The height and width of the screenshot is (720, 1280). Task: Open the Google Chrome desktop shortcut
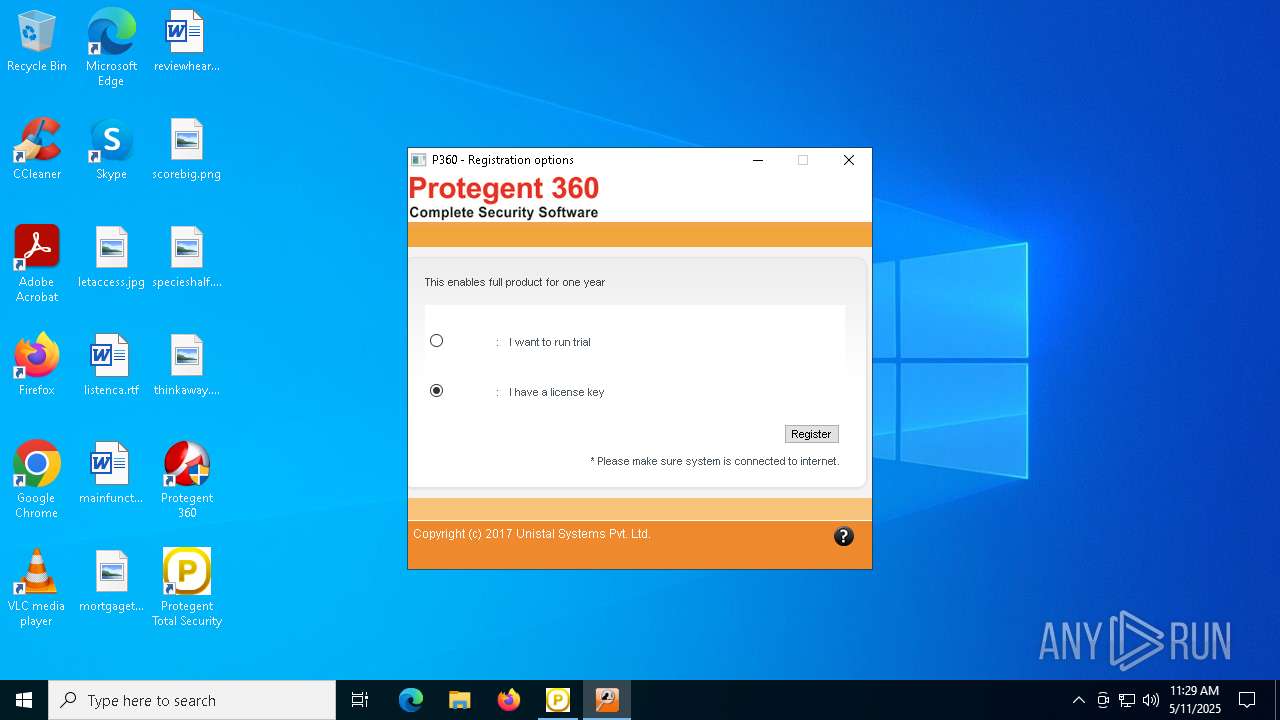pos(37,480)
